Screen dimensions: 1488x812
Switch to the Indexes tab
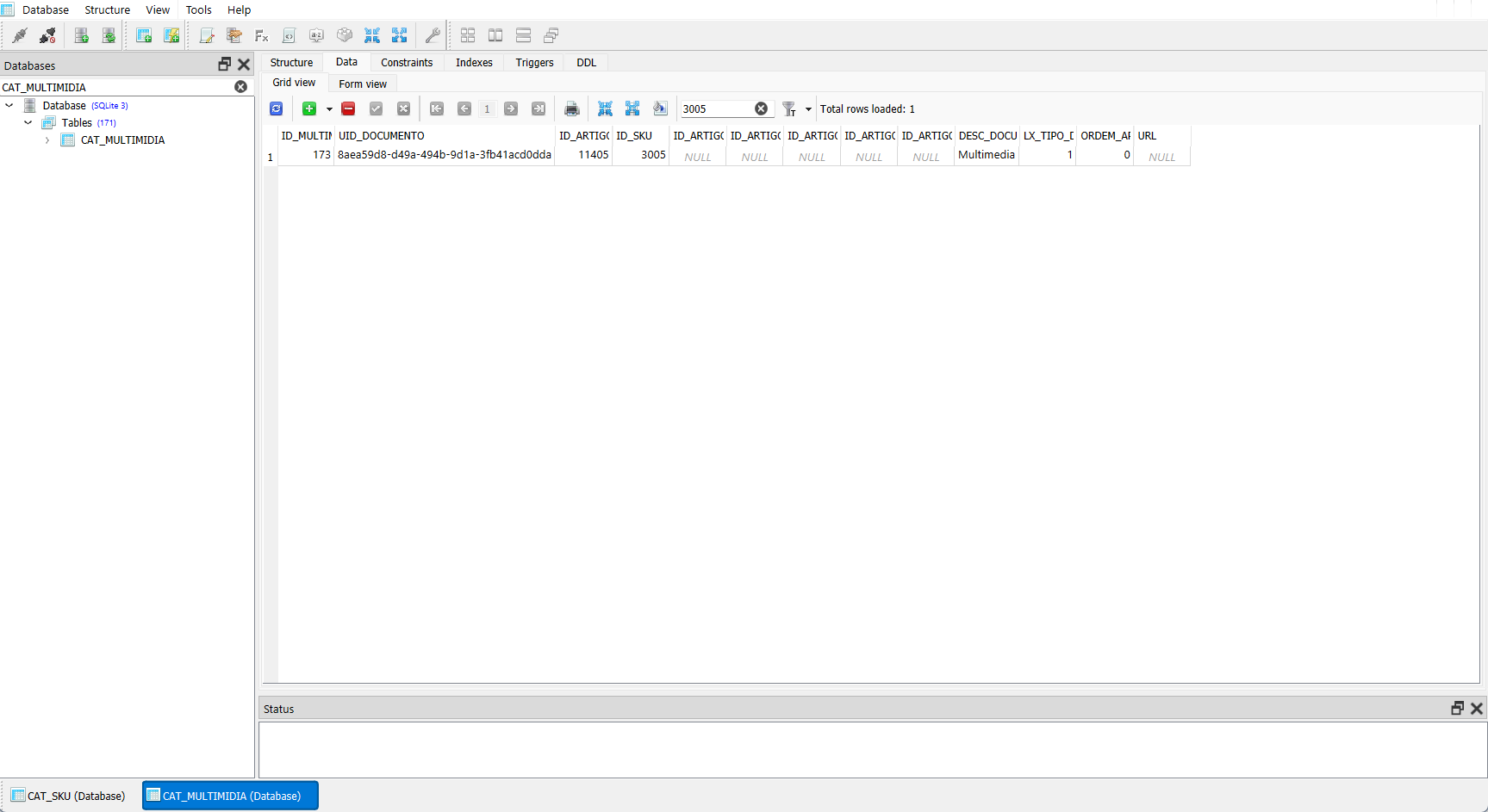pyautogui.click(x=474, y=62)
